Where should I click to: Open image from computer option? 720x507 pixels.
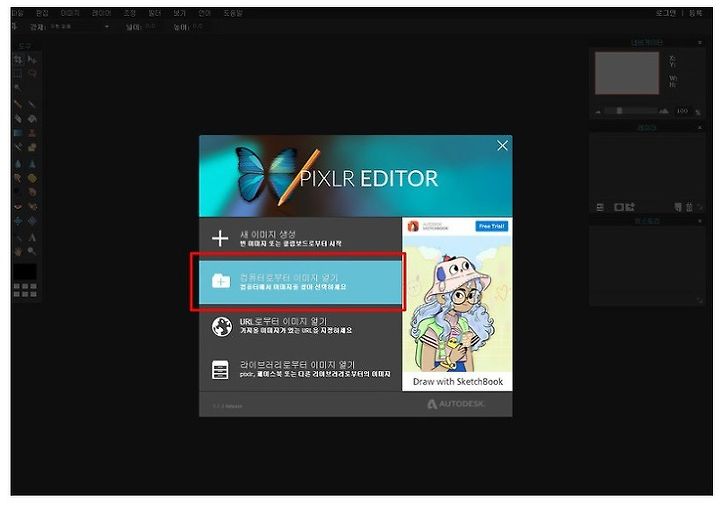[x=300, y=282]
